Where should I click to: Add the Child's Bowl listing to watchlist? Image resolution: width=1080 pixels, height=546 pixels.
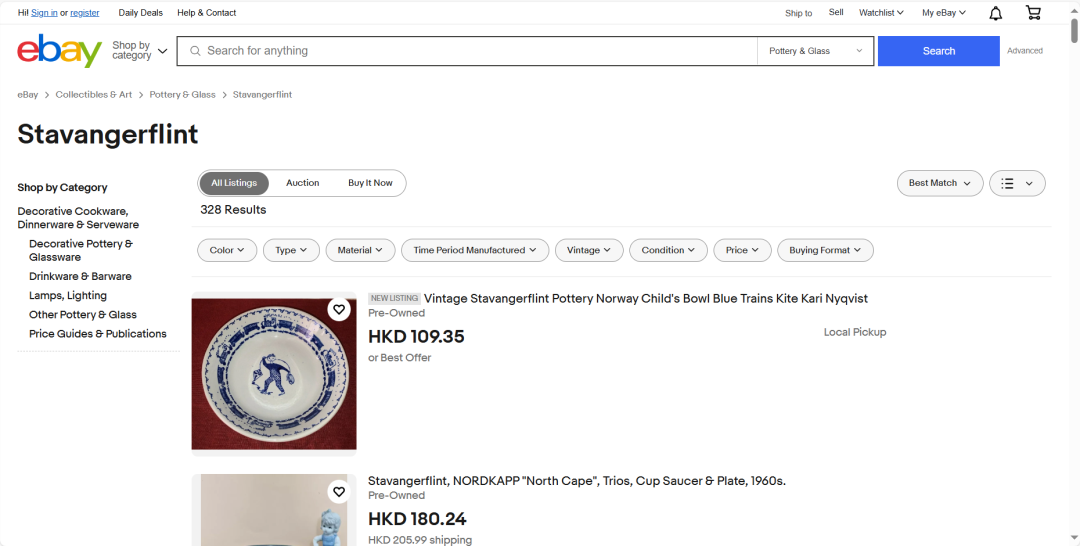(x=339, y=310)
